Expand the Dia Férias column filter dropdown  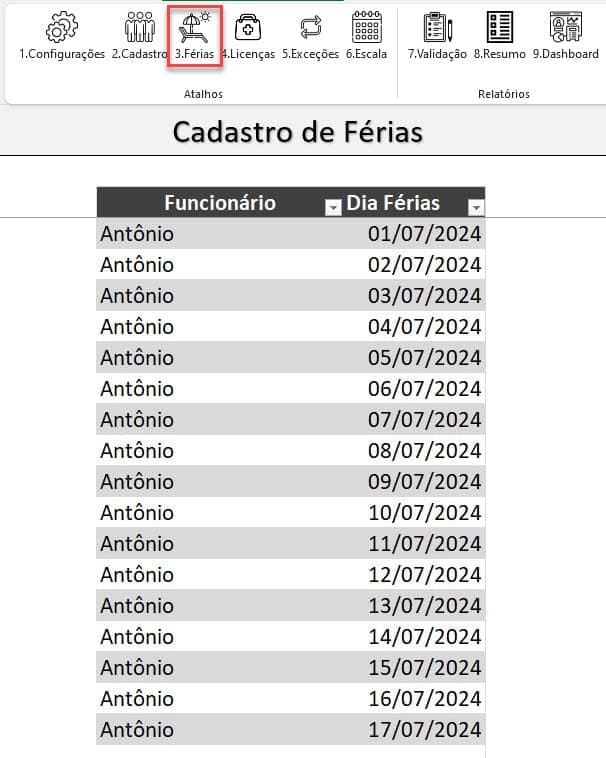(x=476, y=207)
